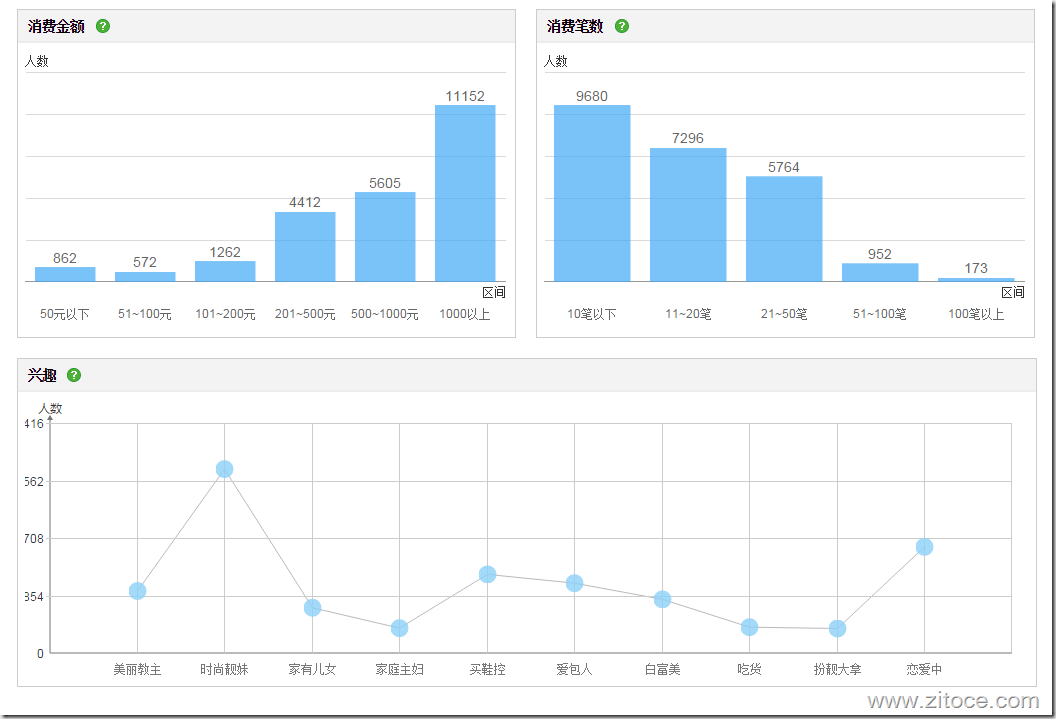1056x719 pixels.
Task: Select the 10笔以下 bar showing 9680
Action: [592, 193]
